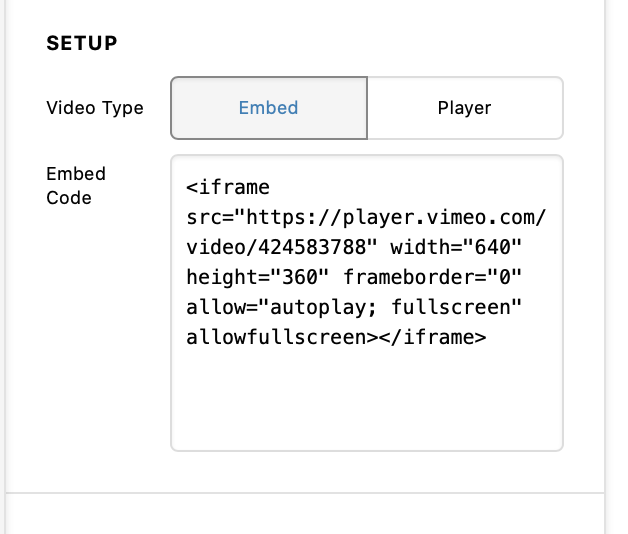The height and width of the screenshot is (534, 628).
Task: Click the height="360" attribute
Action: click(258, 277)
